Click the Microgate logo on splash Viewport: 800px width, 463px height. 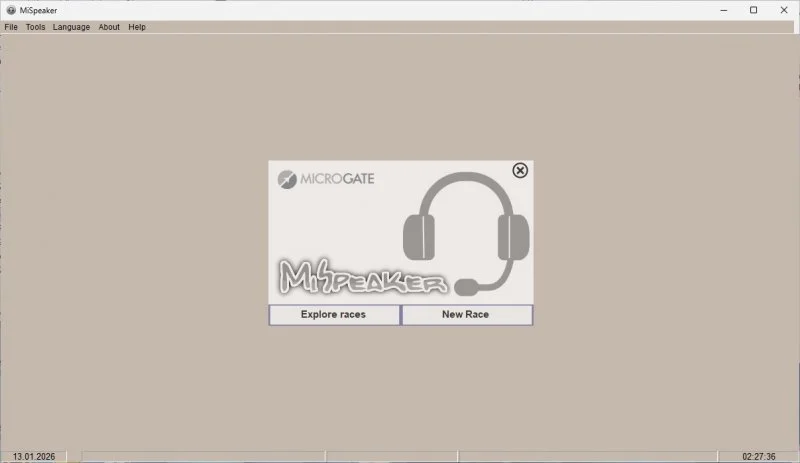[x=326, y=179]
